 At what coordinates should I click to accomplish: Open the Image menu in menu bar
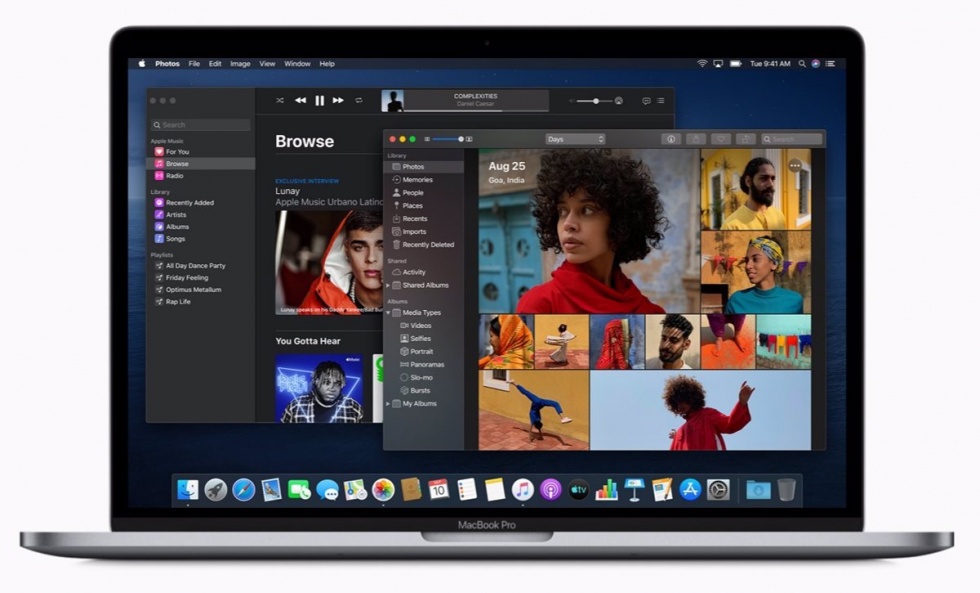click(240, 64)
